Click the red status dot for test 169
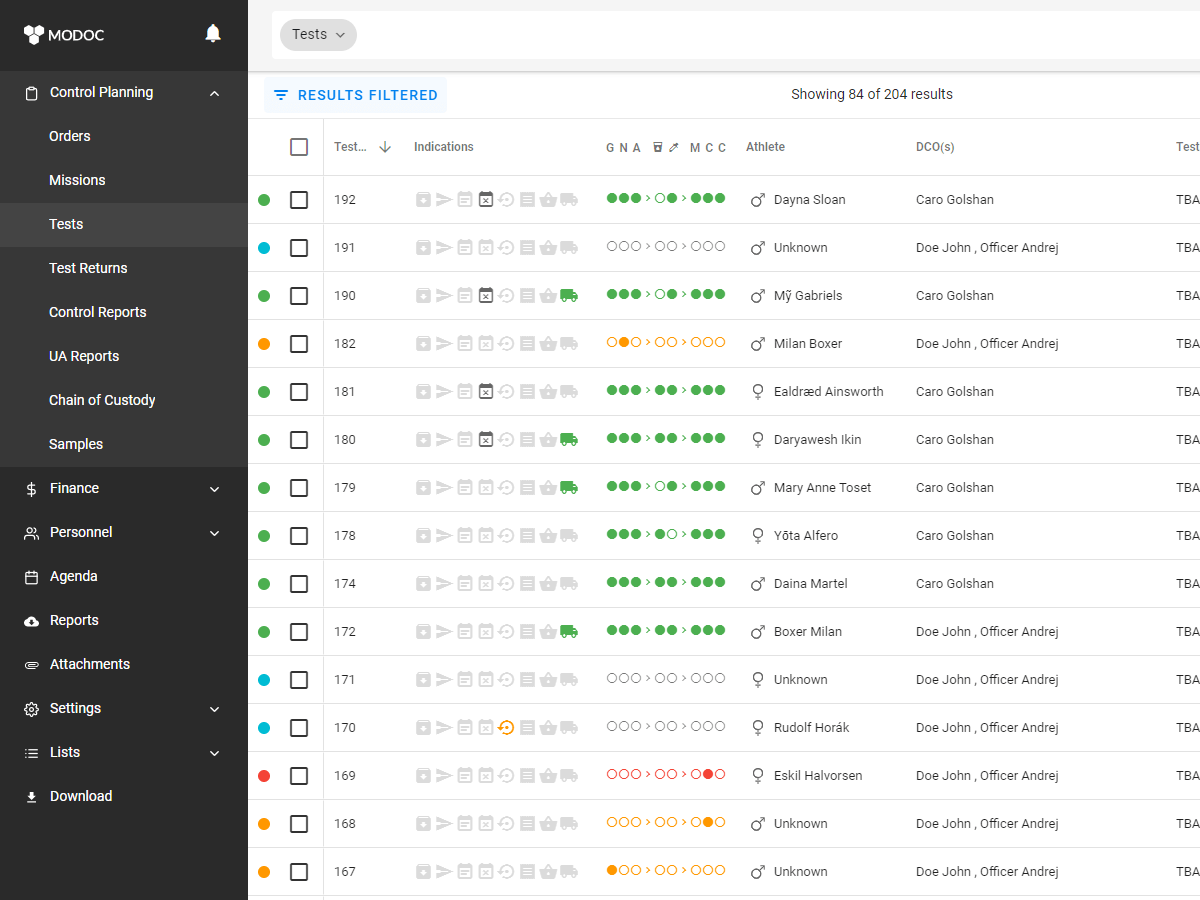 [x=264, y=776]
